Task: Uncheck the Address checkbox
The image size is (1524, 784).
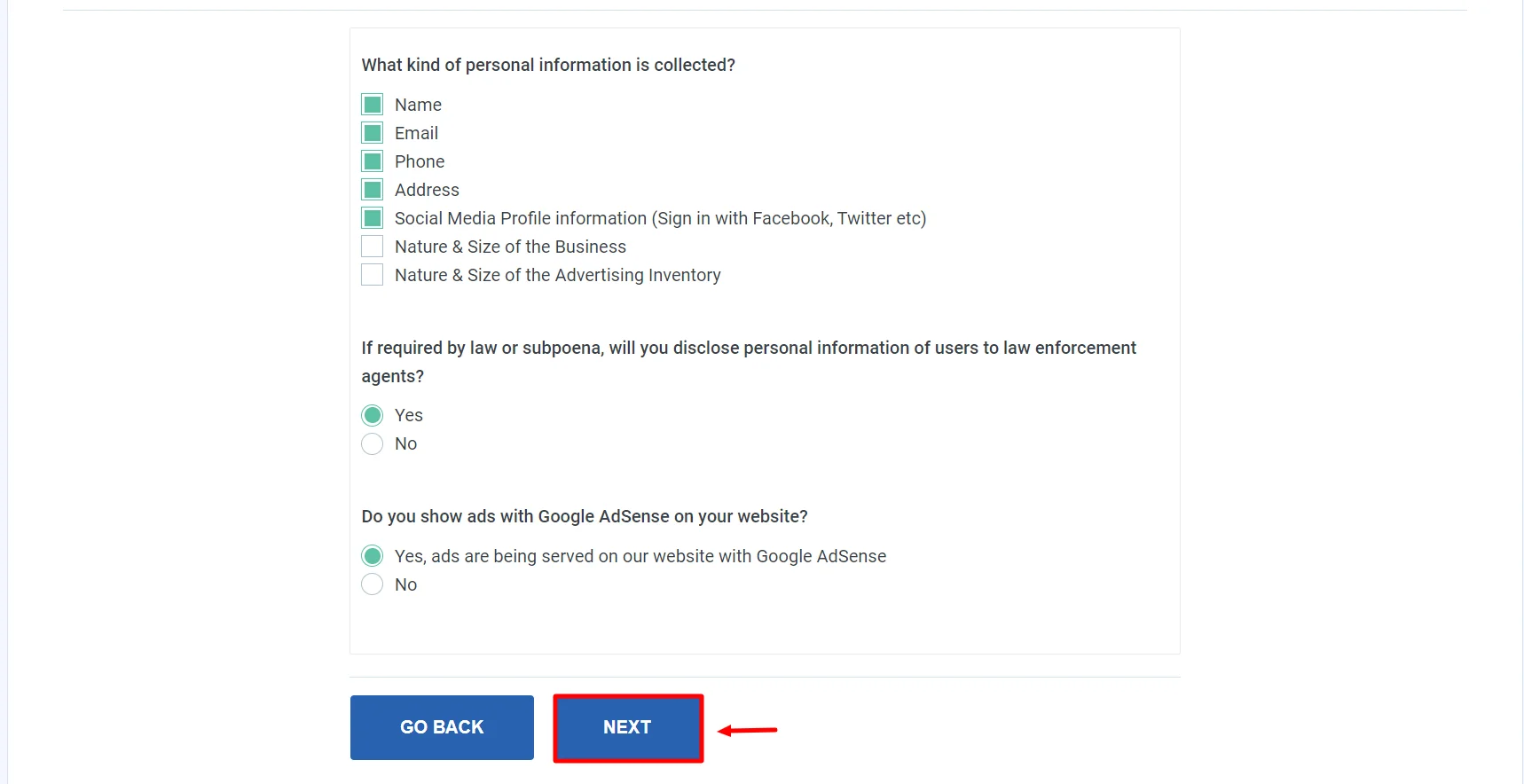Action: 372,189
